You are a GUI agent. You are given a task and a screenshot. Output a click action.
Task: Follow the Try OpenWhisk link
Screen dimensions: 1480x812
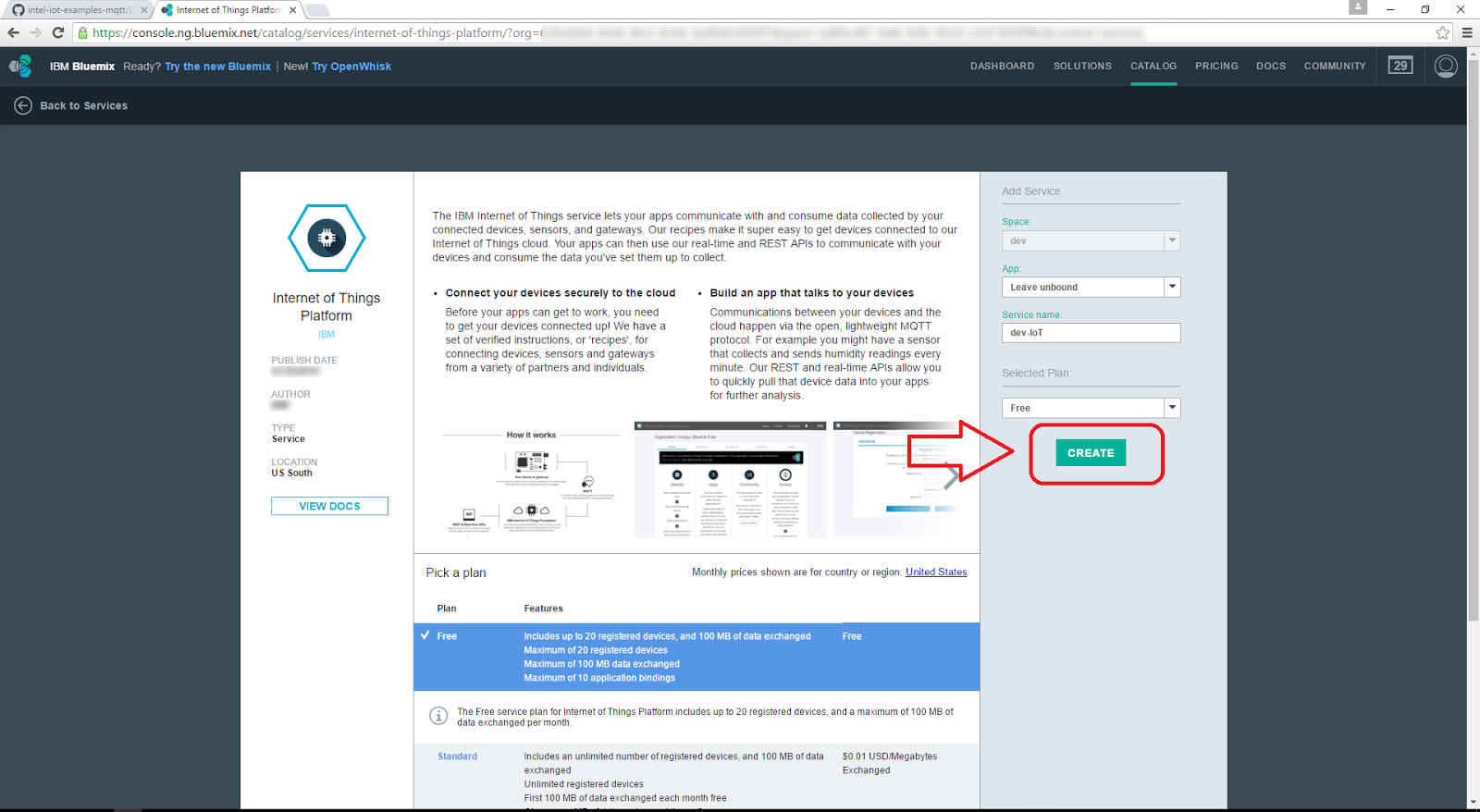(x=351, y=67)
